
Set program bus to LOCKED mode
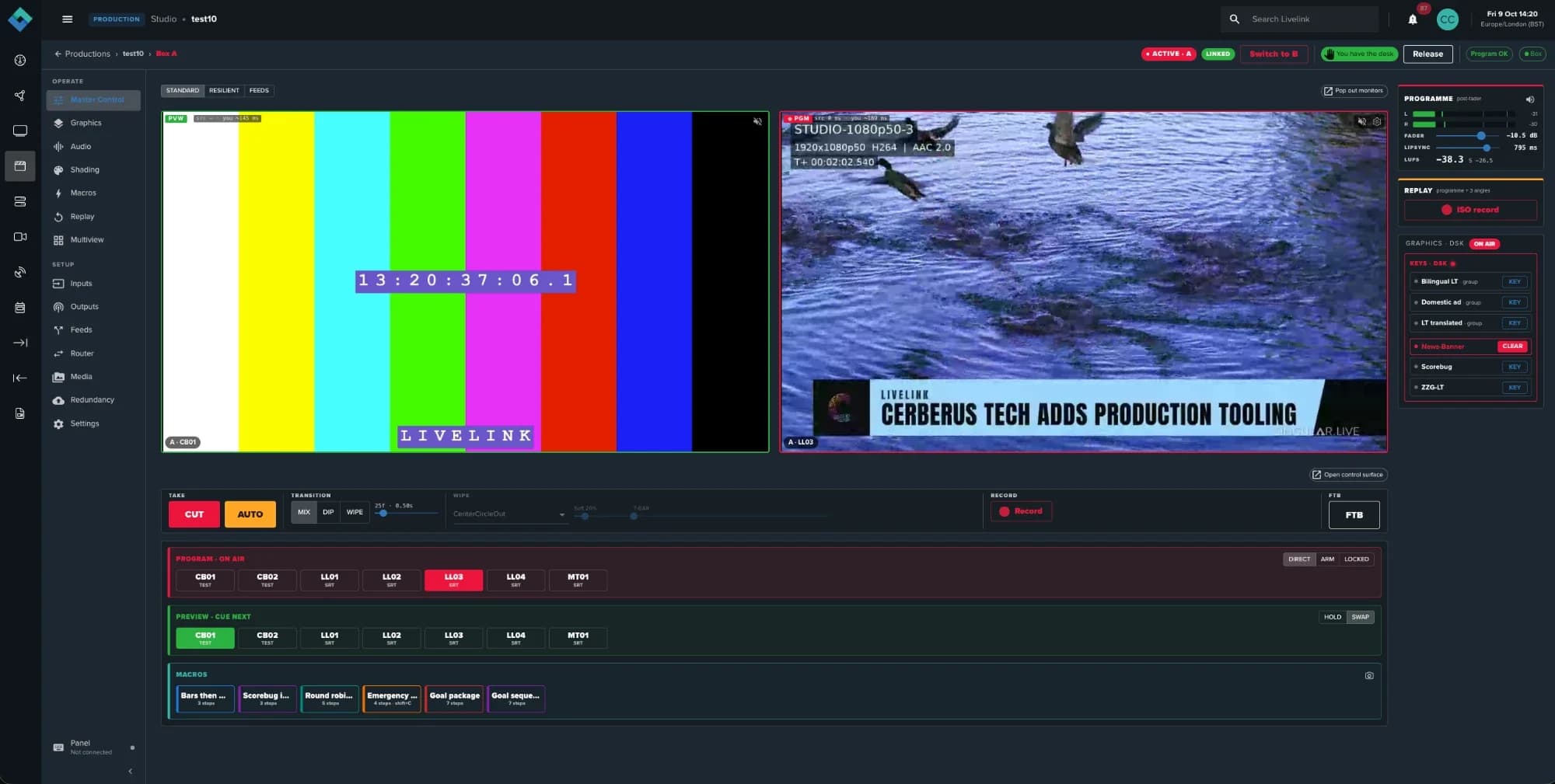click(1357, 559)
